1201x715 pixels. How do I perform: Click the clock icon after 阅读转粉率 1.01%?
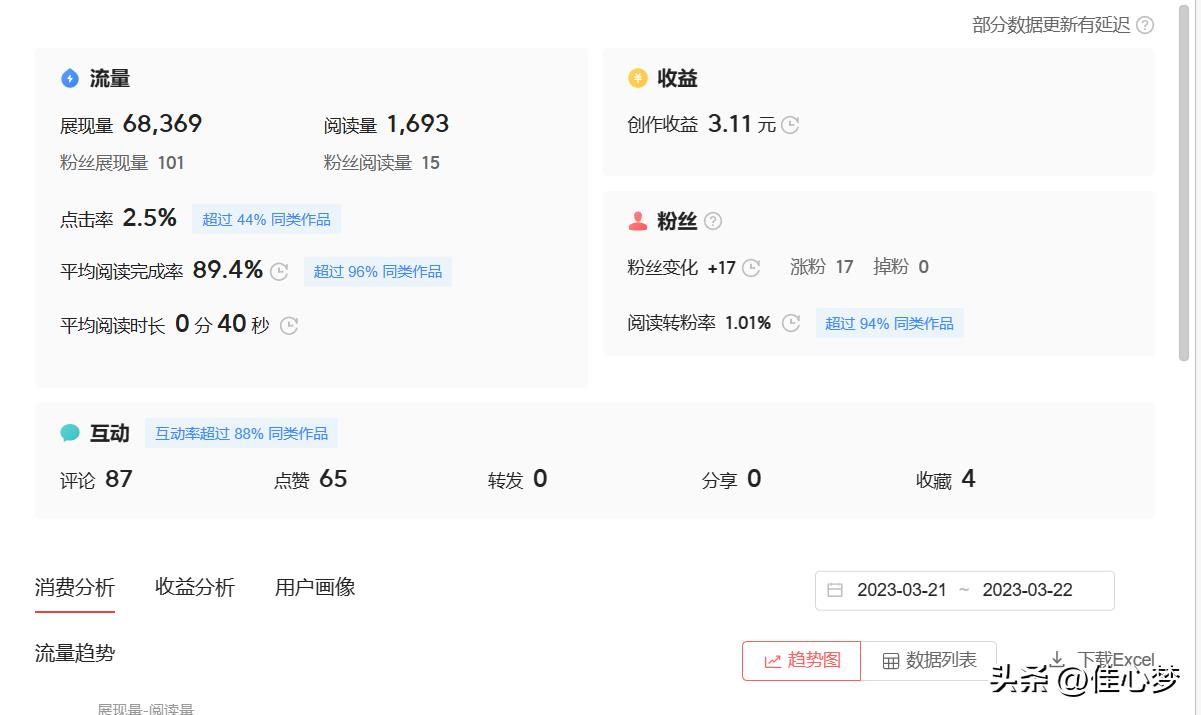click(x=791, y=323)
